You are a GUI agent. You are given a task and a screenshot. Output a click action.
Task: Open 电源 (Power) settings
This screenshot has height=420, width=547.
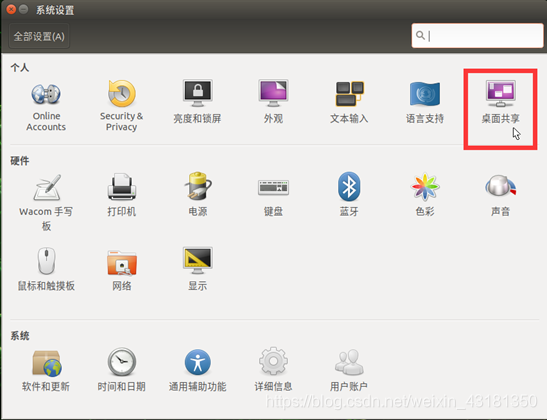tap(197, 195)
